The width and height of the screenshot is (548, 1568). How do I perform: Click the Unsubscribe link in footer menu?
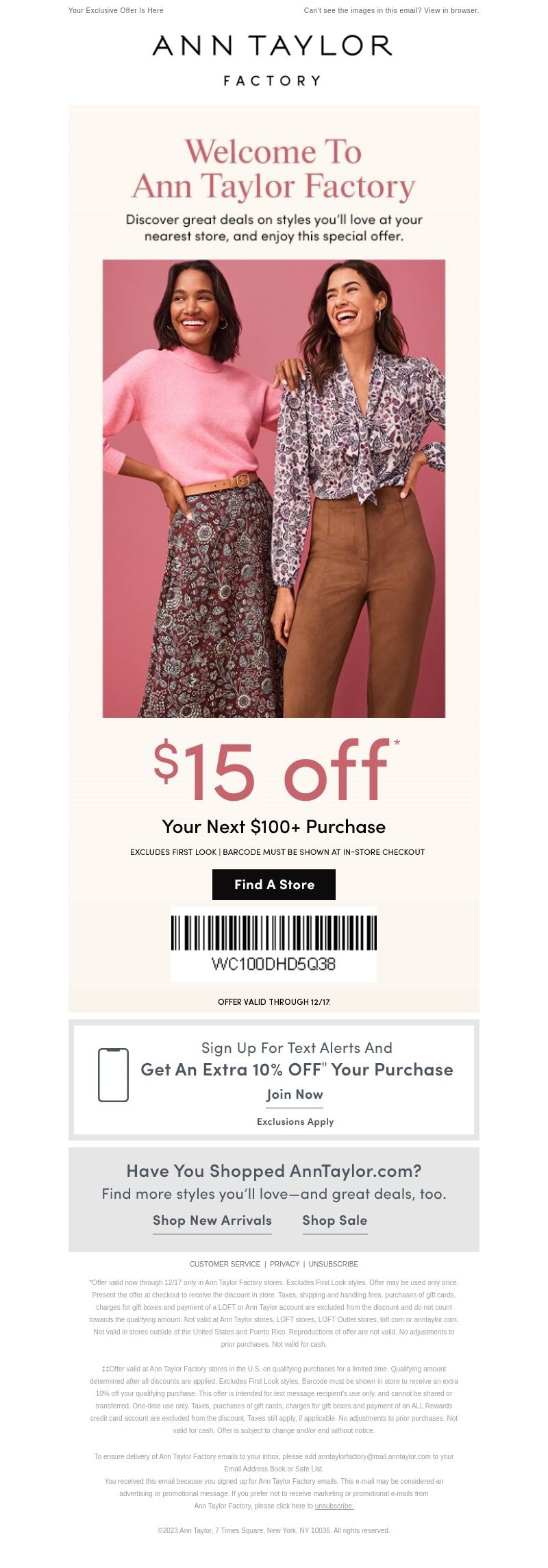click(334, 1264)
